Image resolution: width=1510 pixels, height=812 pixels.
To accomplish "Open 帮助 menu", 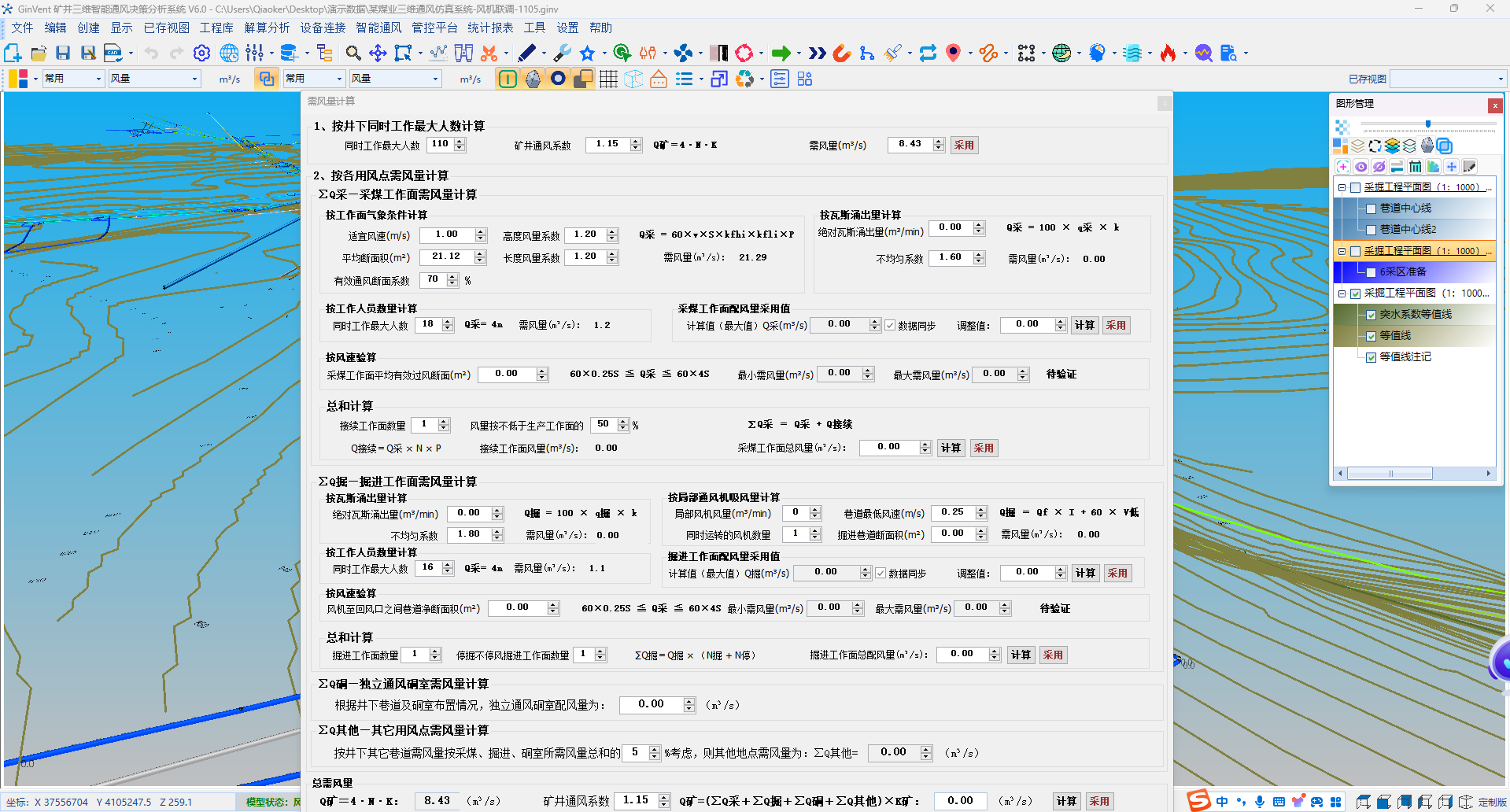I will pos(600,28).
